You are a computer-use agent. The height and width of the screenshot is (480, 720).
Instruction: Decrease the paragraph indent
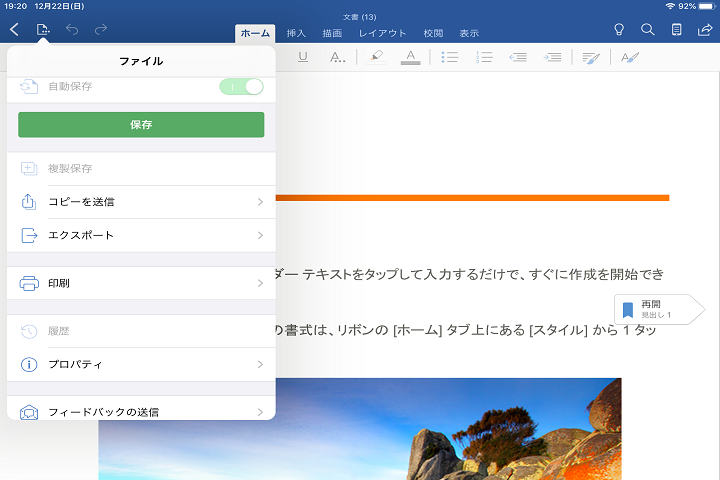pos(518,57)
